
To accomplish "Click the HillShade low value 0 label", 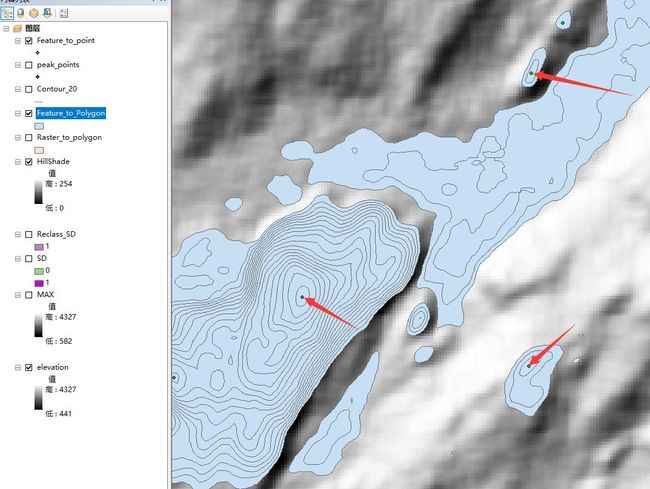I will tap(54, 208).
